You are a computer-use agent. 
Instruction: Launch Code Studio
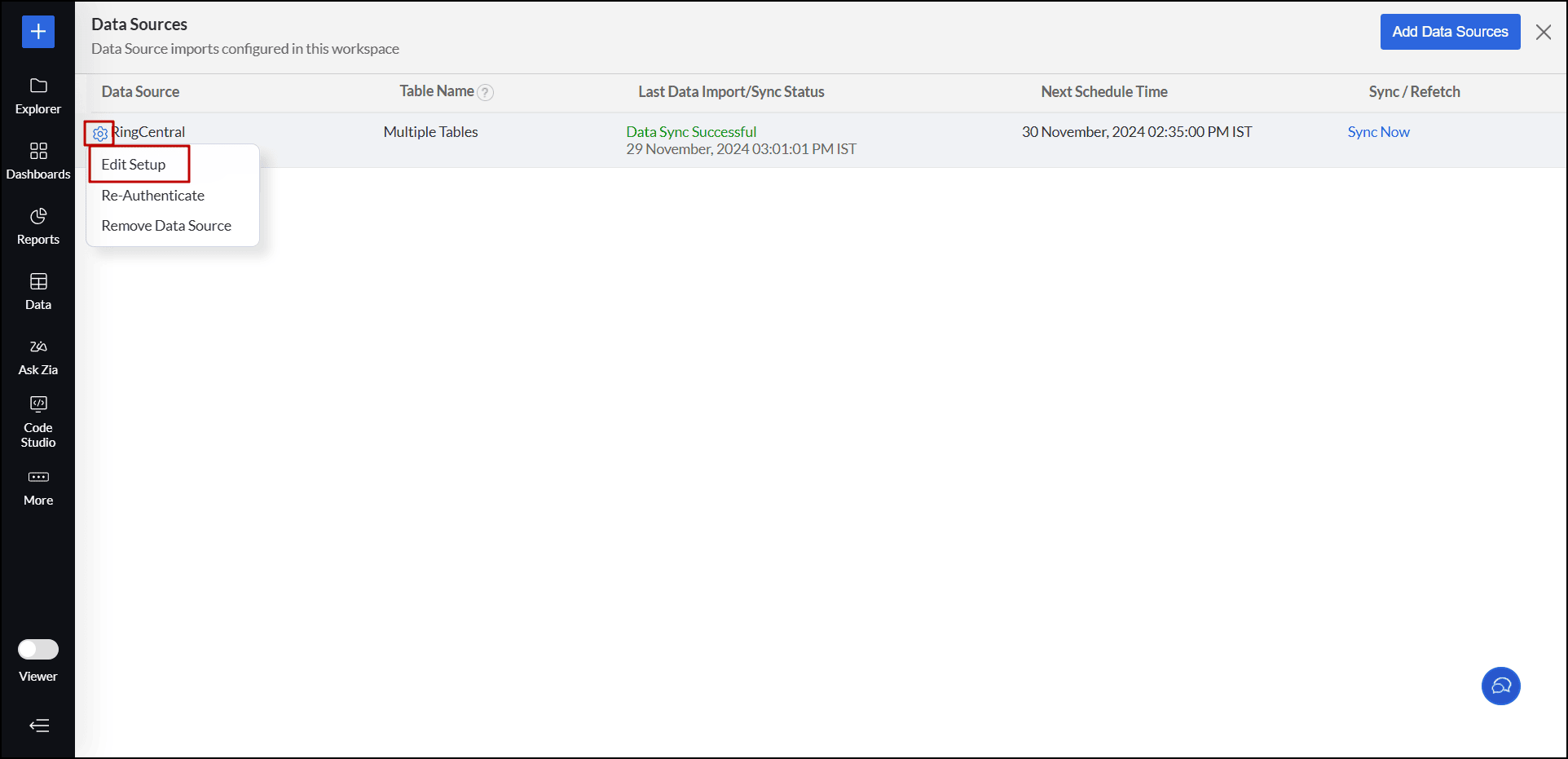tap(37, 420)
